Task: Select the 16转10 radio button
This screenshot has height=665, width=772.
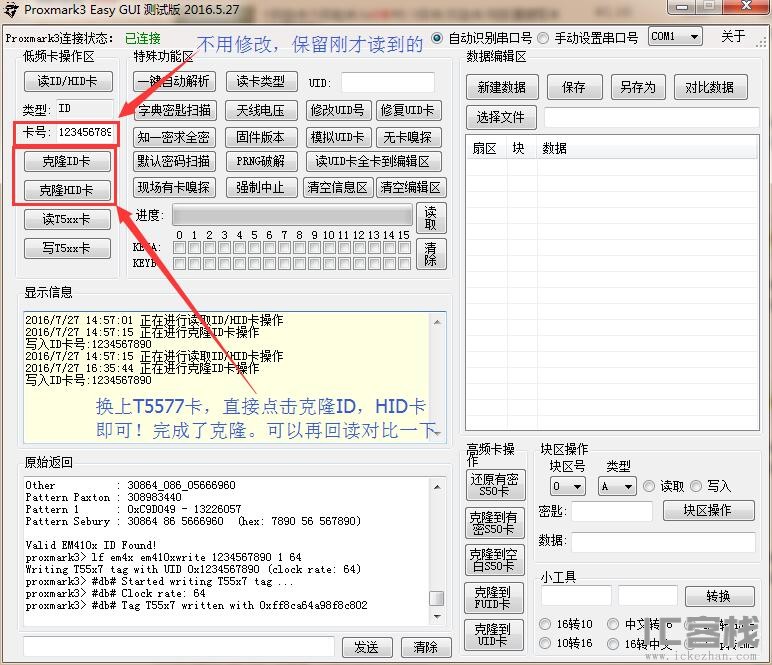Action: [545, 624]
